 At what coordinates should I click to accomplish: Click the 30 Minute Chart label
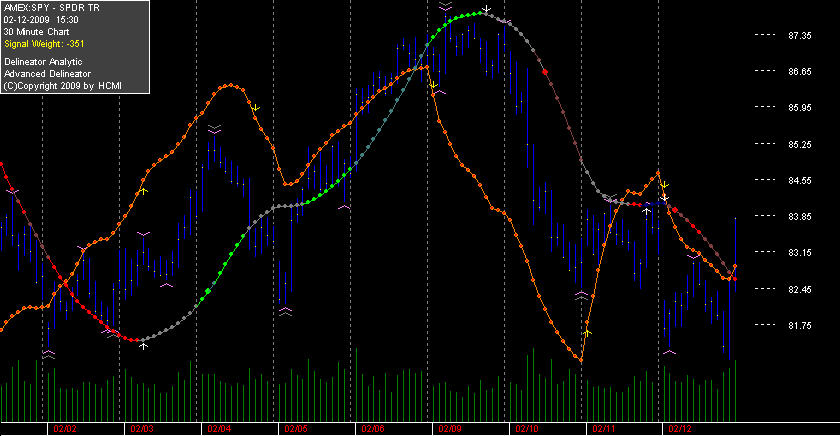(36, 32)
